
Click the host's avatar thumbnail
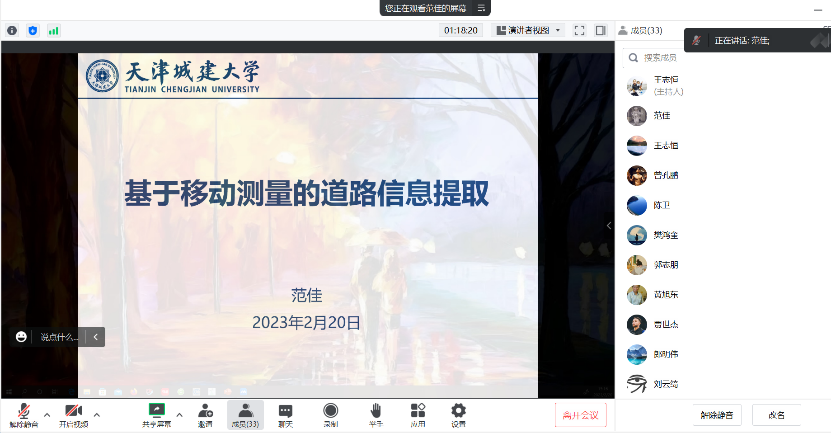tap(636, 86)
